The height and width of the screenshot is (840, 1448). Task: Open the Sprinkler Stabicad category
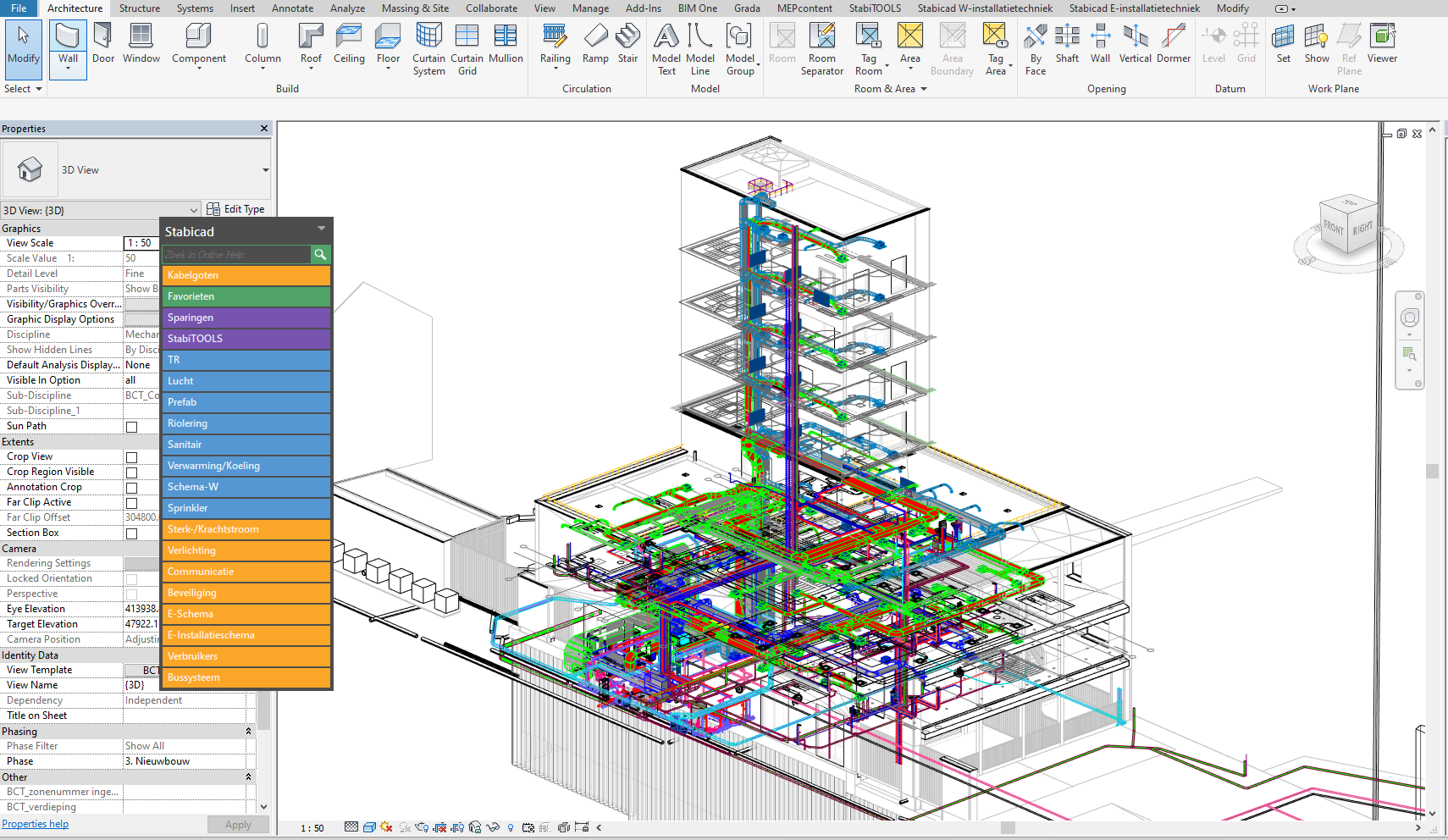click(x=246, y=508)
